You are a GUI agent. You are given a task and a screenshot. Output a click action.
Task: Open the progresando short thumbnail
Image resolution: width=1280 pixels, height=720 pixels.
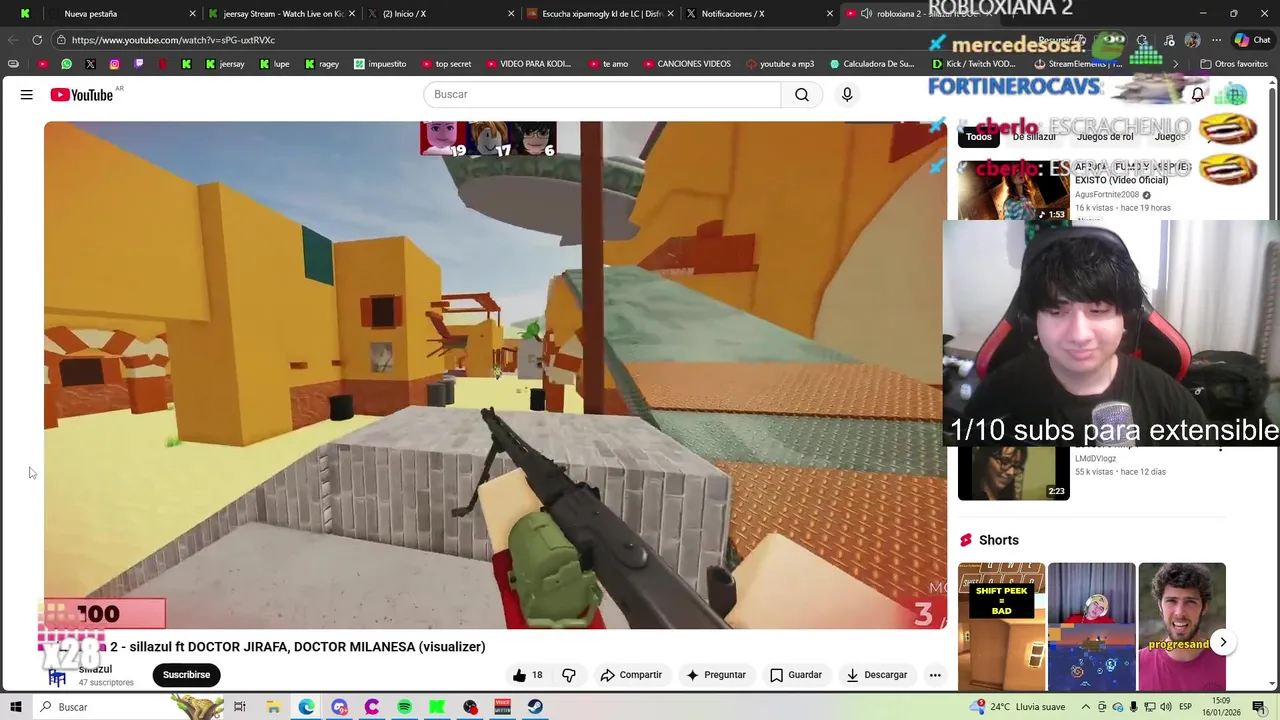point(1182,627)
